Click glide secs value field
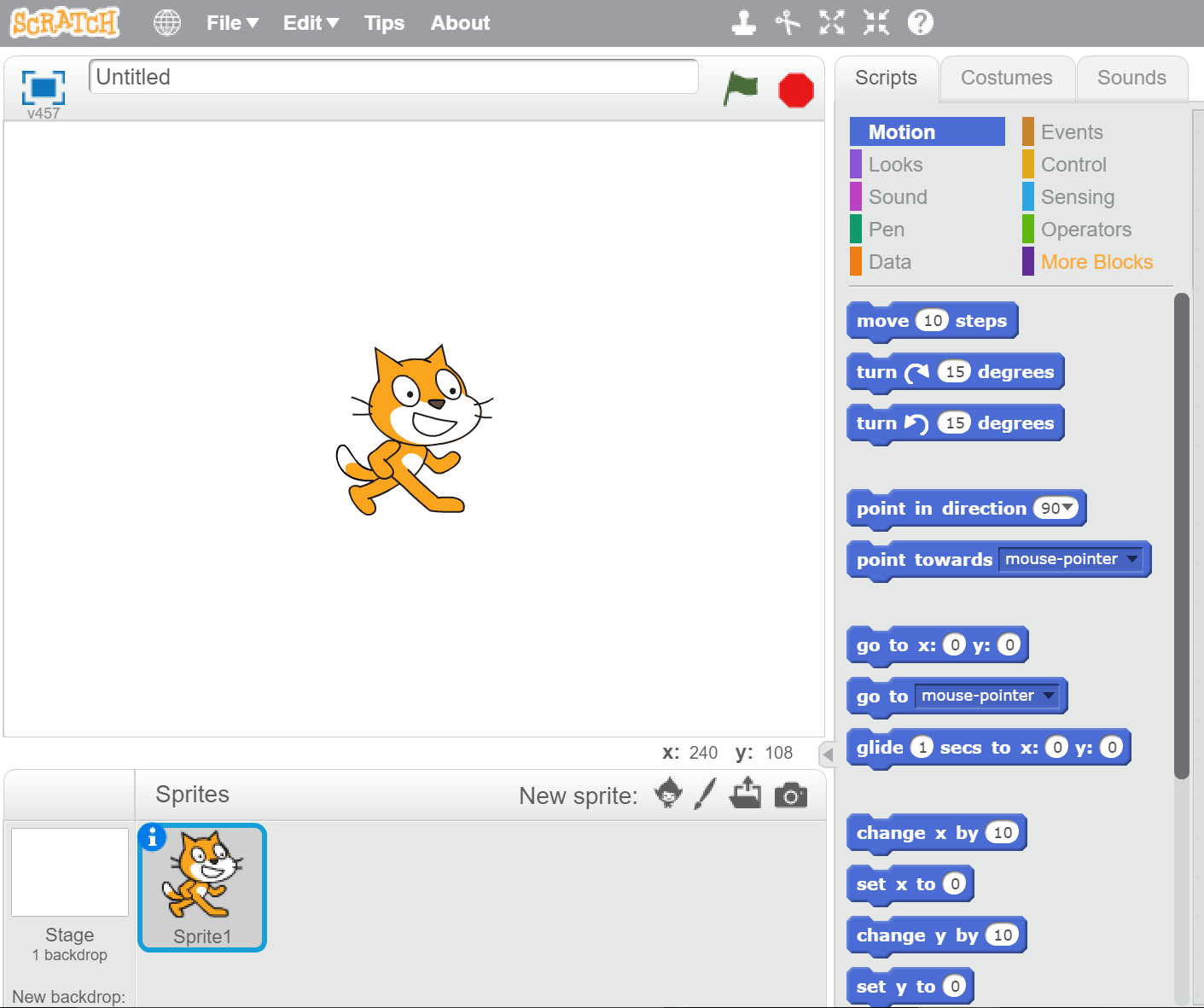The image size is (1204, 1008). (922, 747)
